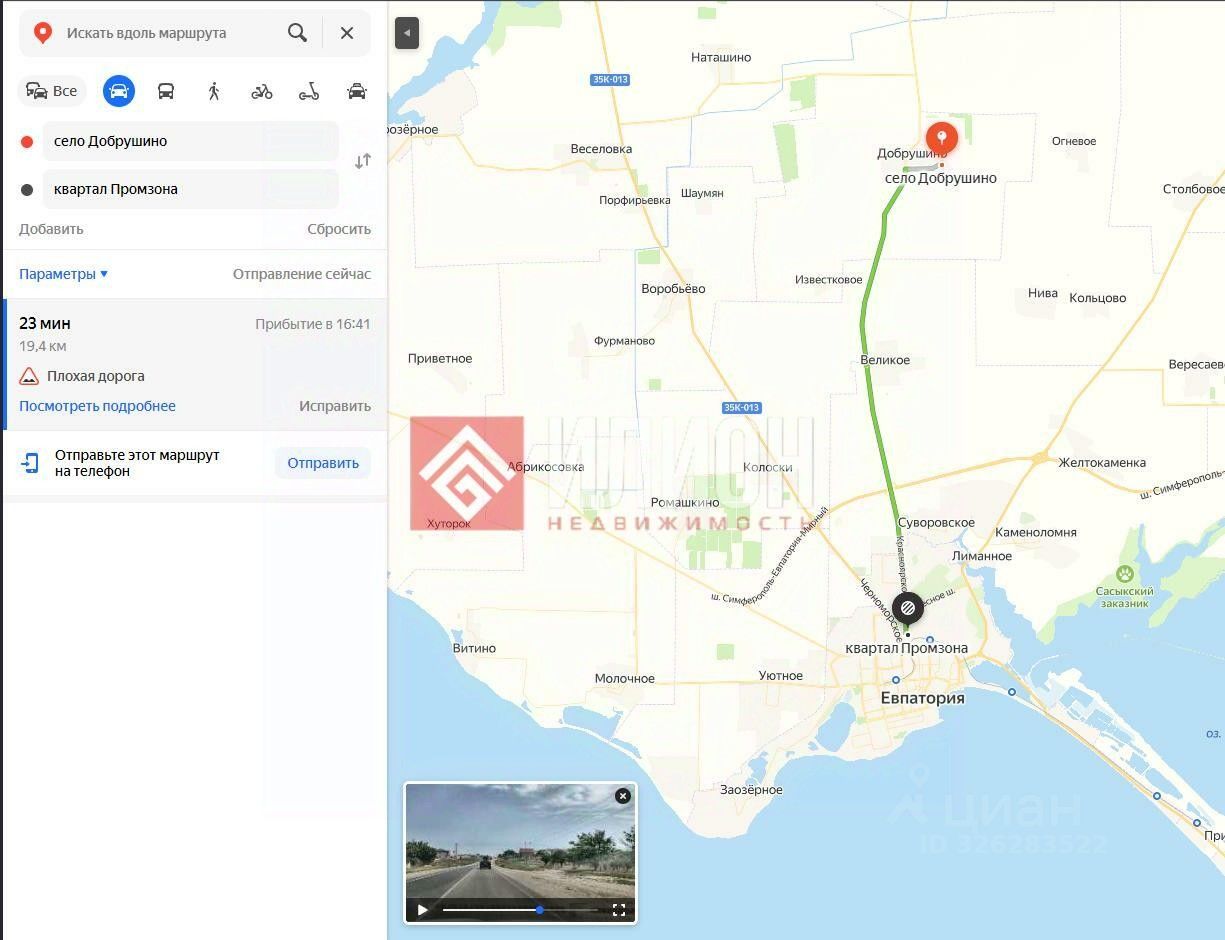Click the 'Наташино' map label
Viewport: 1225px width, 940px height.
721,57
